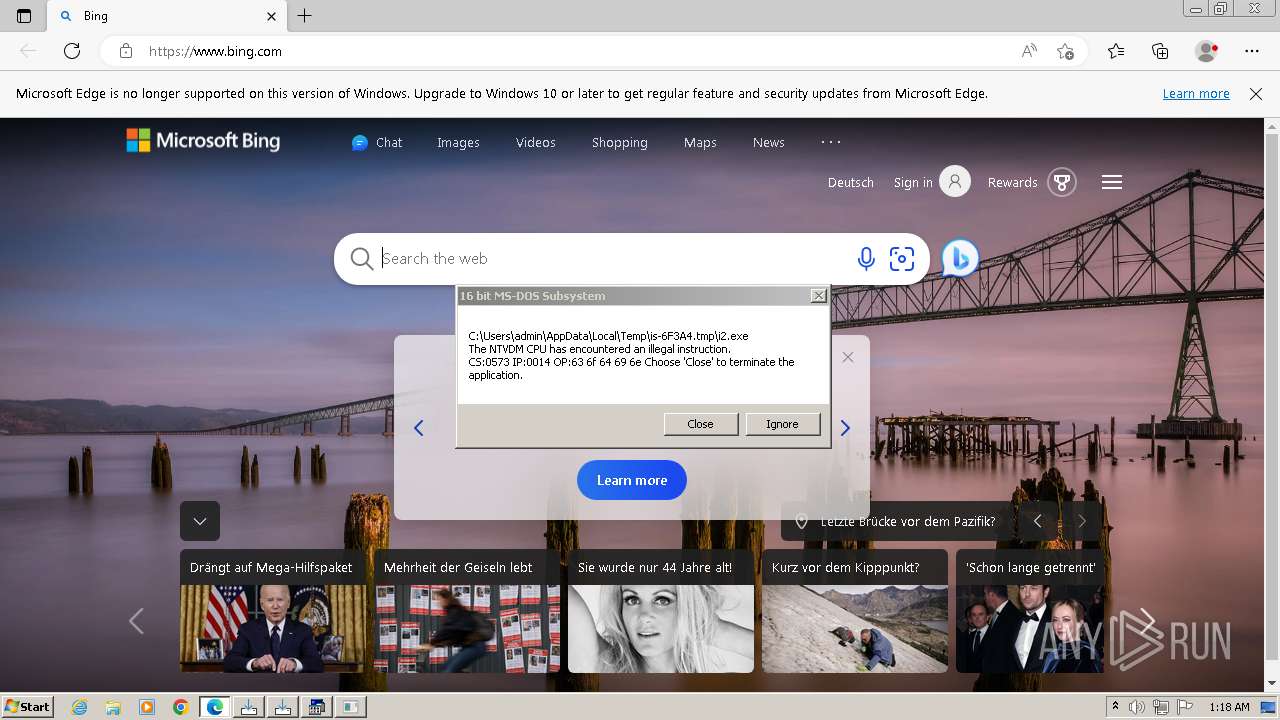Follow the Learn more link in notification bar
The width and height of the screenshot is (1280, 720).
click(1196, 93)
